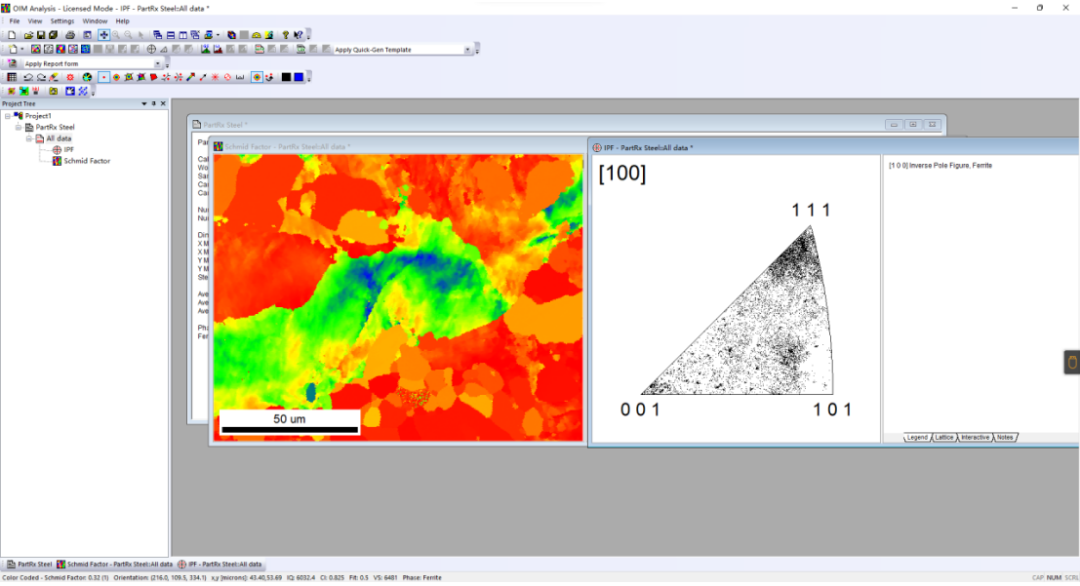Click the black color swatch in the toolbar
Viewport: 1080px width, 586px height.
click(x=286, y=77)
